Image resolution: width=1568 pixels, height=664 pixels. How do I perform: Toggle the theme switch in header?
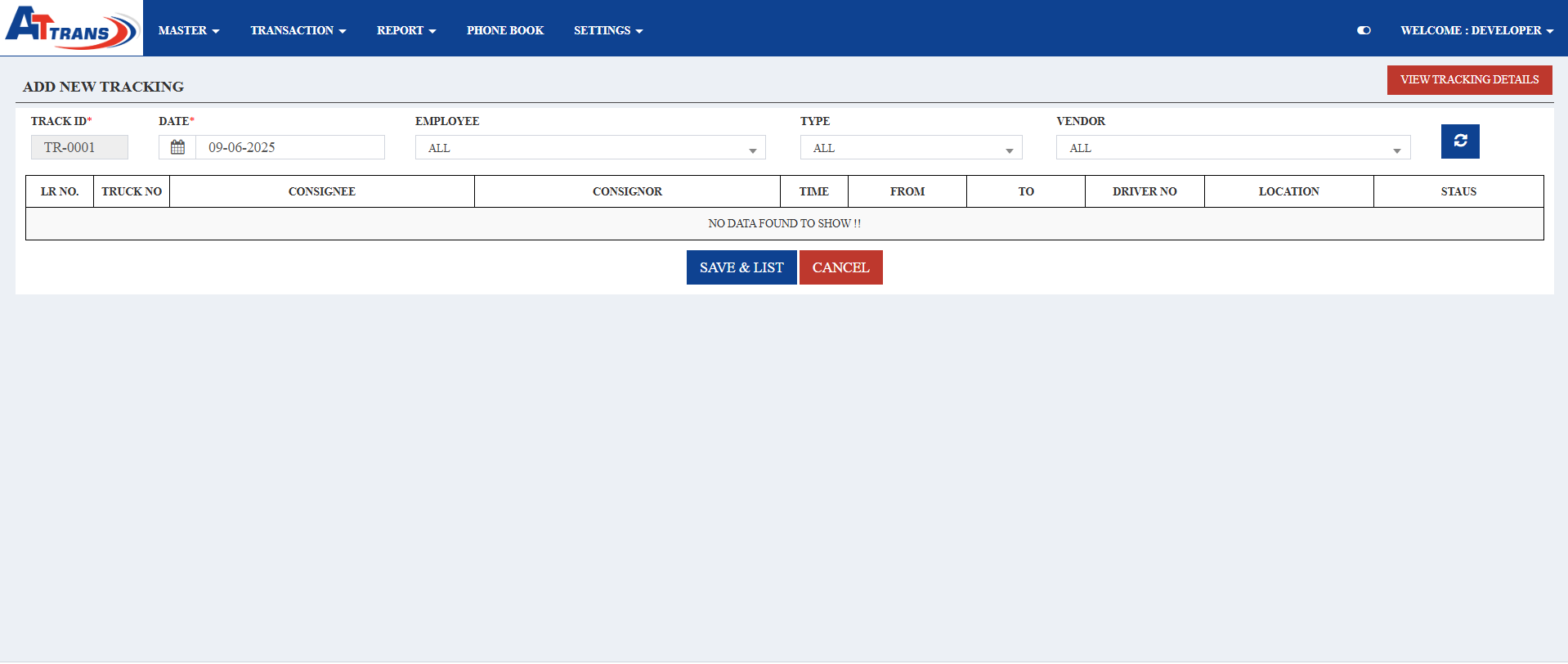[1364, 30]
